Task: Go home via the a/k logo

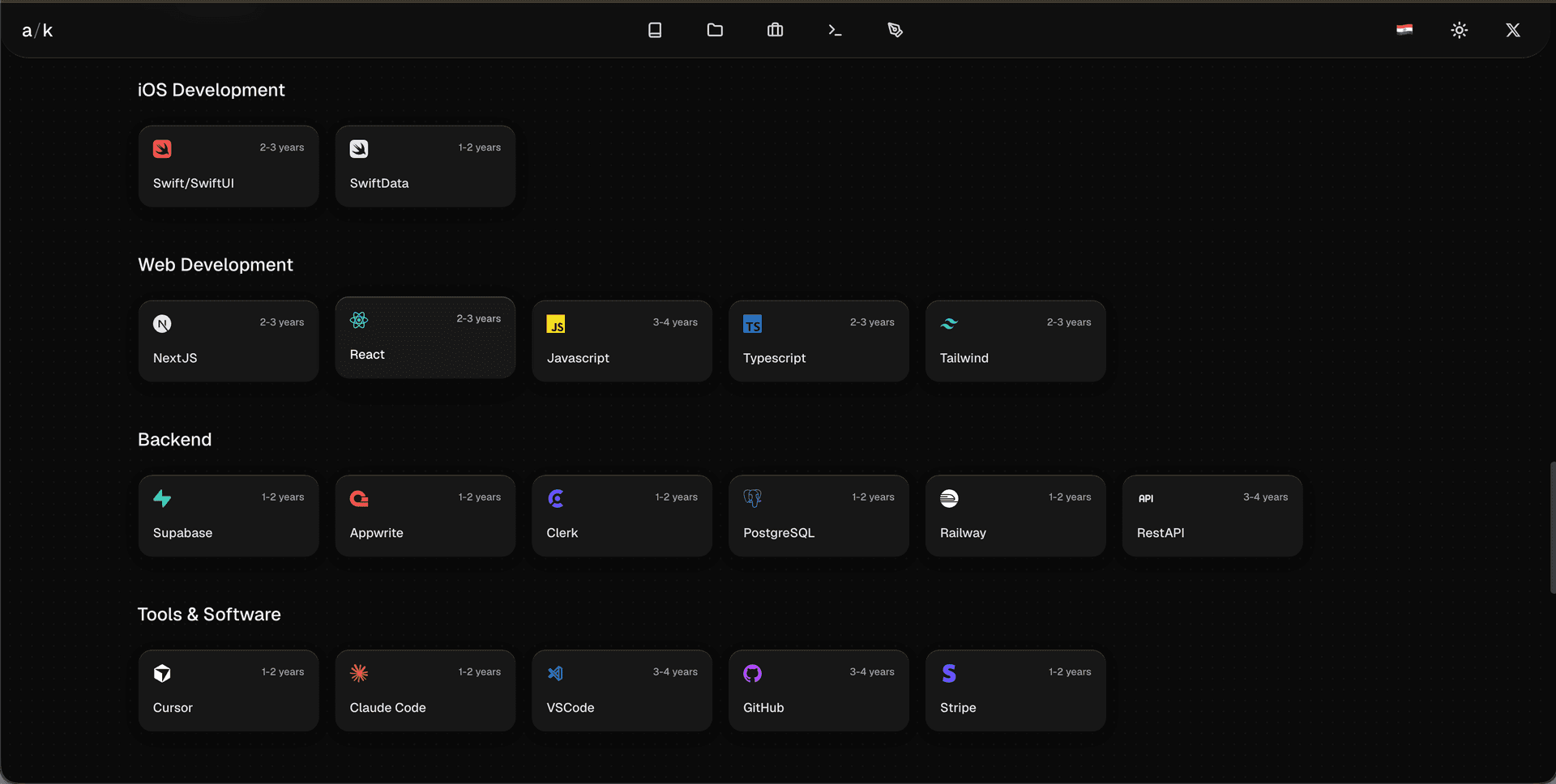Action: click(x=37, y=31)
